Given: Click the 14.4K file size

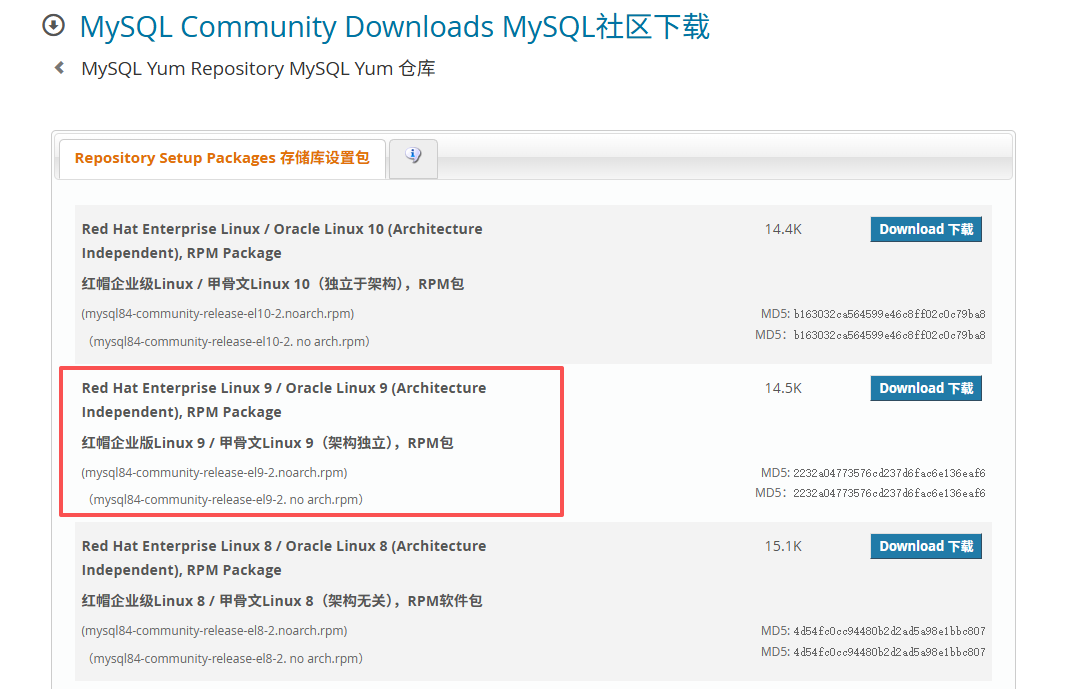Looking at the screenshot, I should click(x=783, y=229).
